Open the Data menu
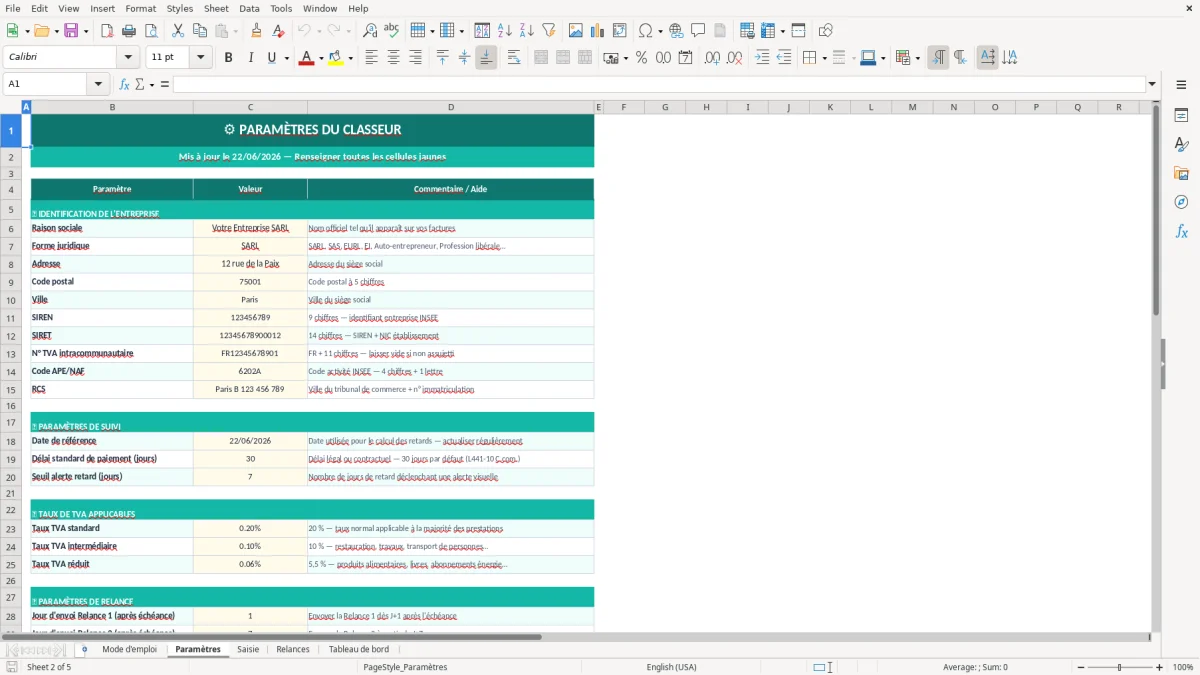This screenshot has width=1200, height=675. (x=249, y=8)
